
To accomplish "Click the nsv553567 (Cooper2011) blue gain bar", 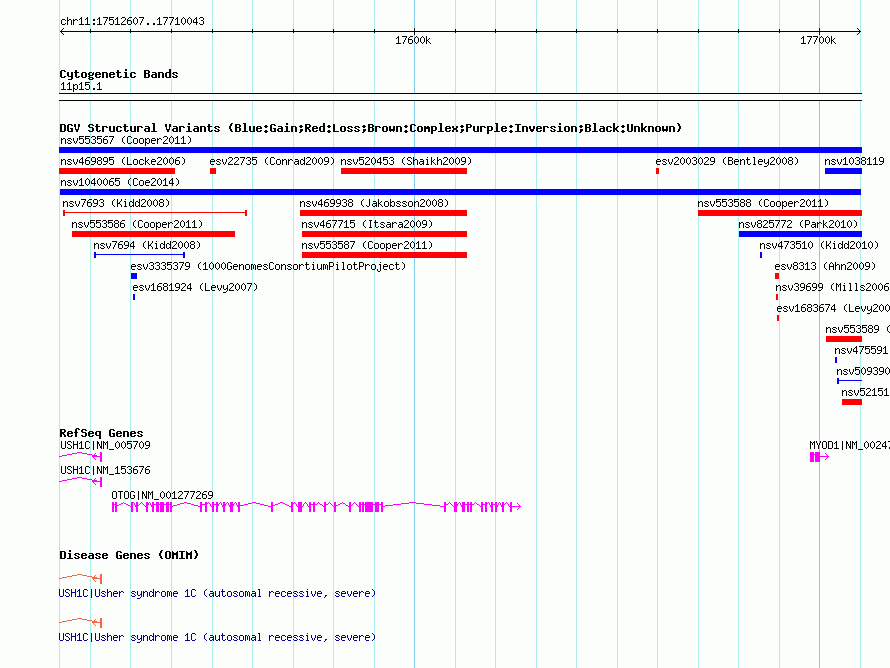I will [460, 150].
